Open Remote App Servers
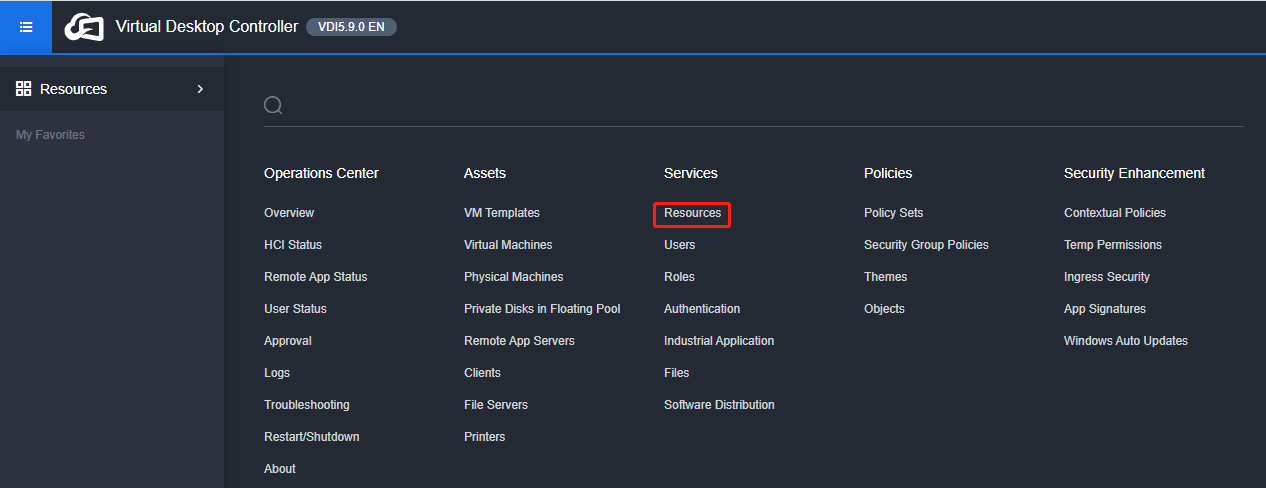Image resolution: width=1266 pixels, height=488 pixels. pyautogui.click(x=519, y=341)
